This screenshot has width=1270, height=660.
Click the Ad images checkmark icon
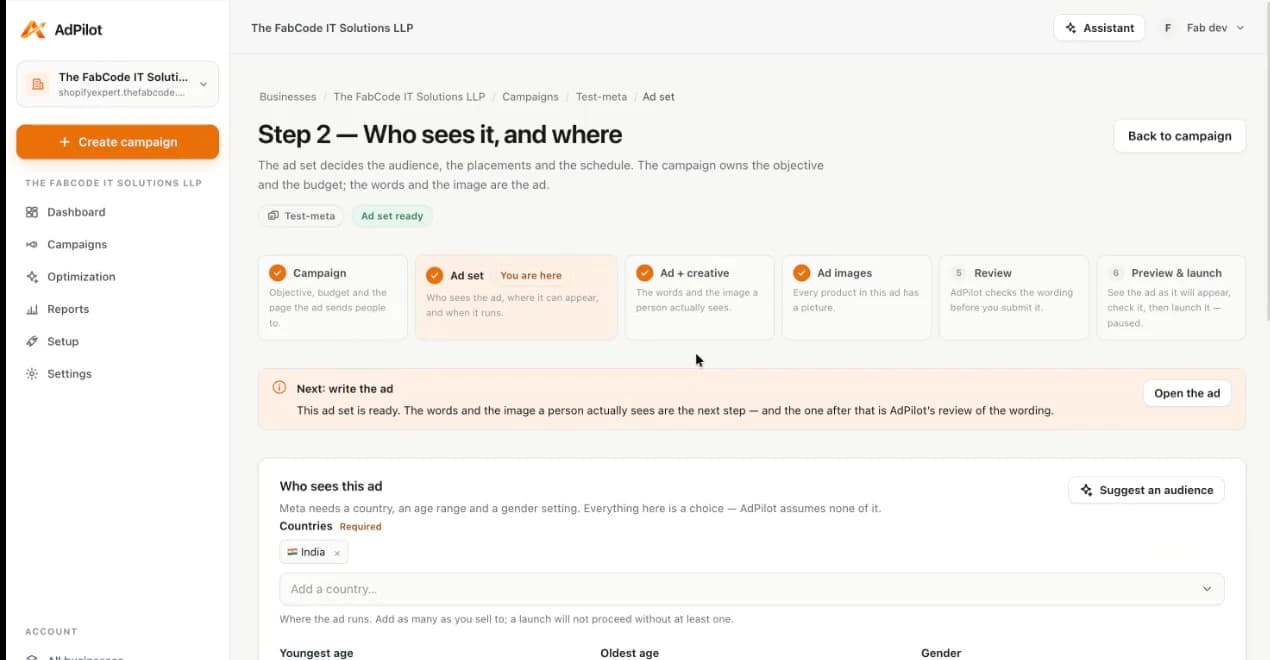[801, 273]
